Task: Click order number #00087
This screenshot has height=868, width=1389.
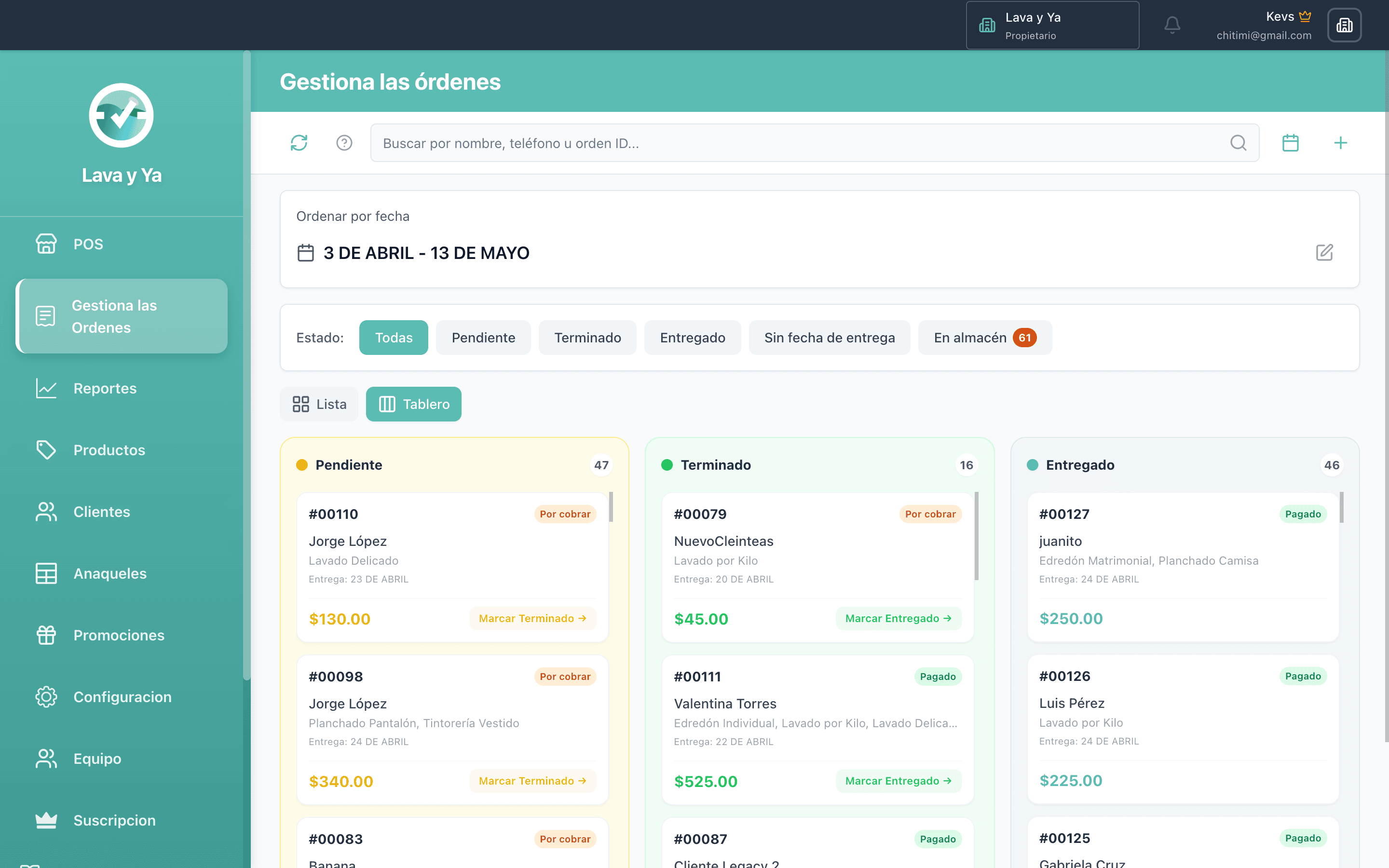Action: point(700,839)
